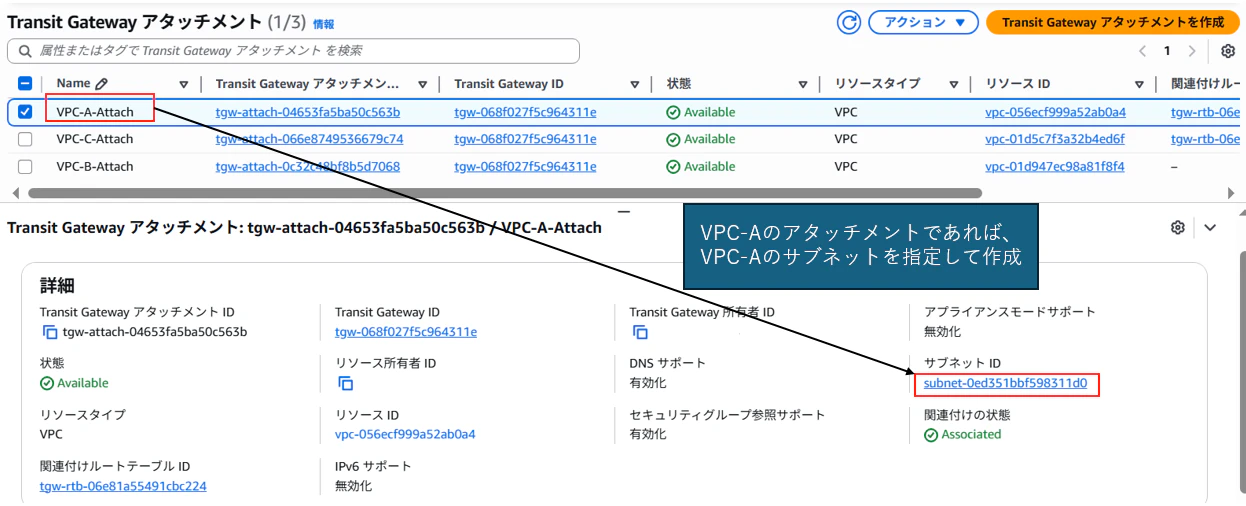Viewport: 1246px width, 506px height.
Task: Select VPC-C-Attach name cell
Action: coord(95,139)
